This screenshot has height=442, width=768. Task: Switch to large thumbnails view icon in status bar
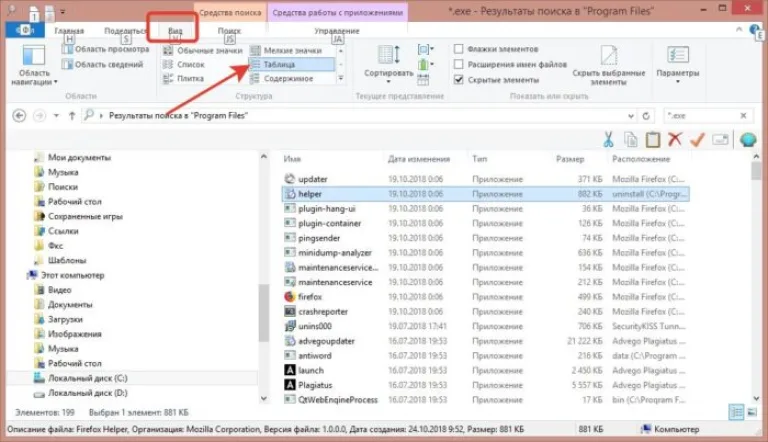tap(752, 412)
